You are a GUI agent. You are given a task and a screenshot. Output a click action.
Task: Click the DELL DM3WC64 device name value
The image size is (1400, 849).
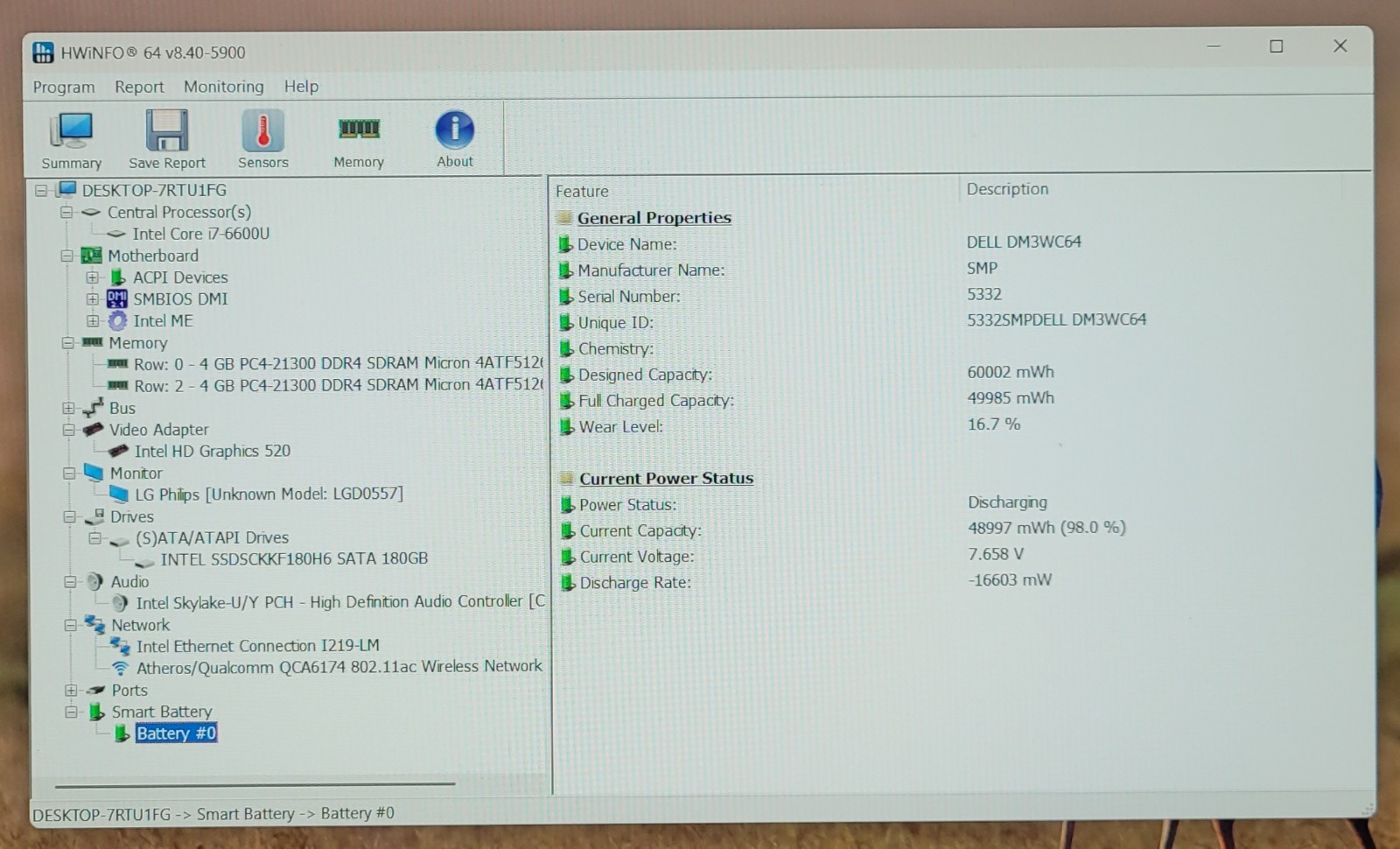click(x=1024, y=242)
